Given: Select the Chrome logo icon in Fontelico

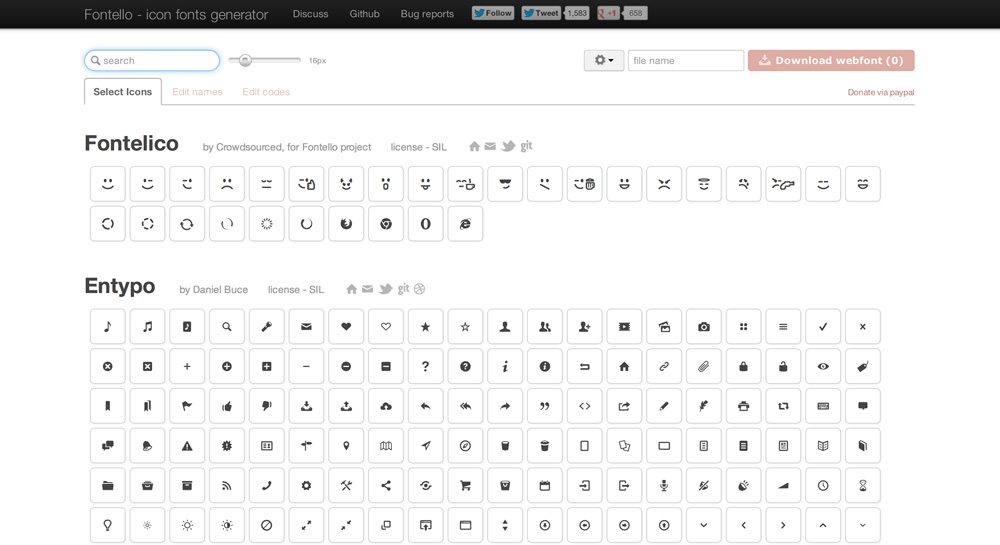Looking at the screenshot, I should click(386, 224).
